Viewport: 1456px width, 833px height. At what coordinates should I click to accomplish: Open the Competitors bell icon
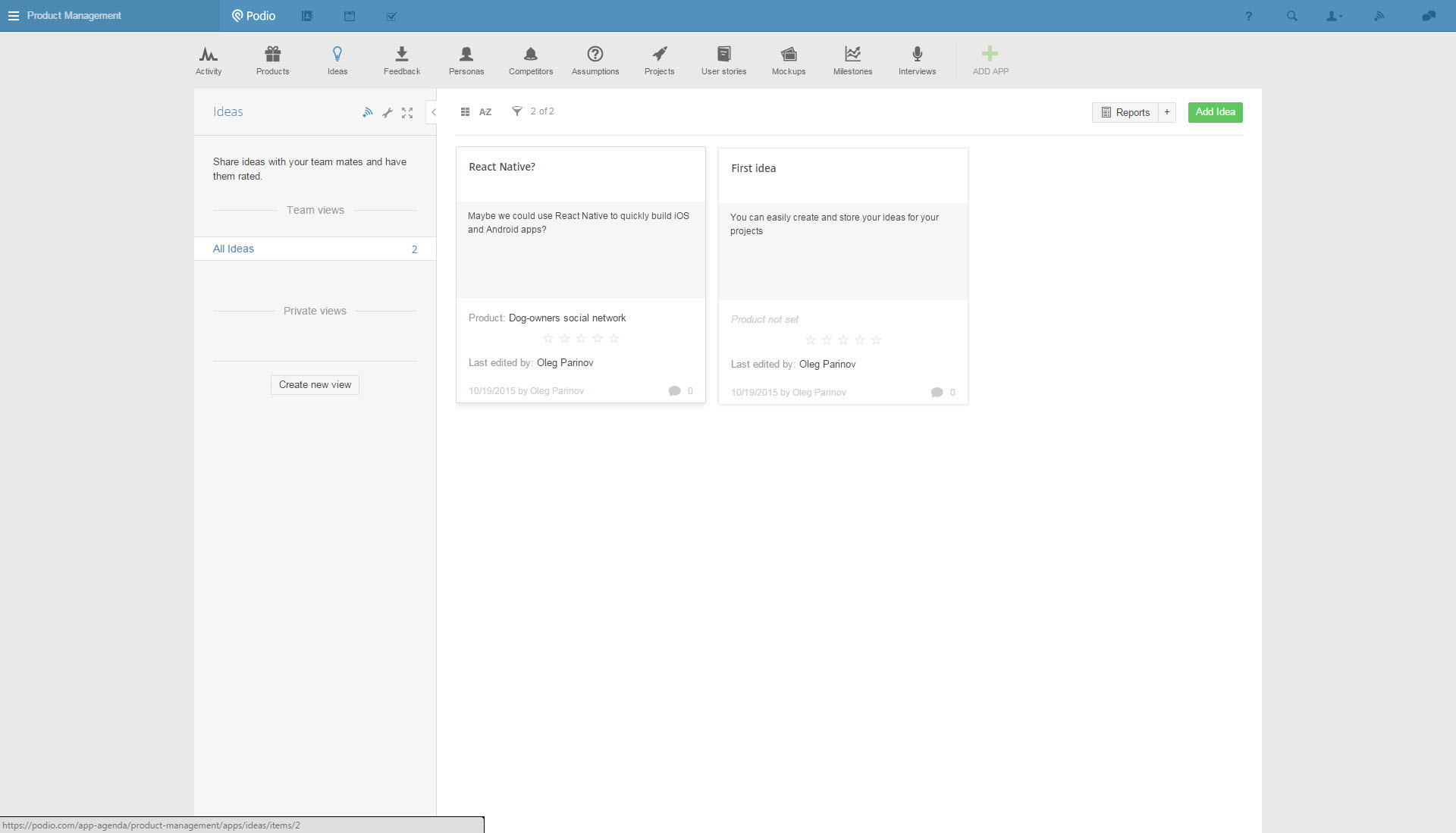click(x=530, y=55)
